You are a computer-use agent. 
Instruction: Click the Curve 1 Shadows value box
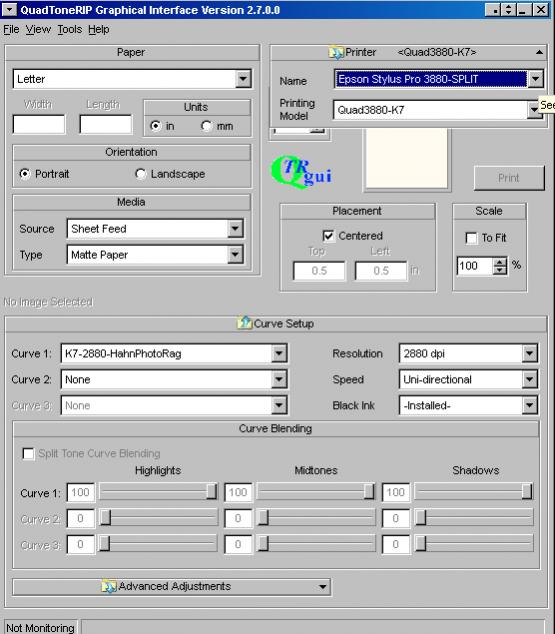396,492
